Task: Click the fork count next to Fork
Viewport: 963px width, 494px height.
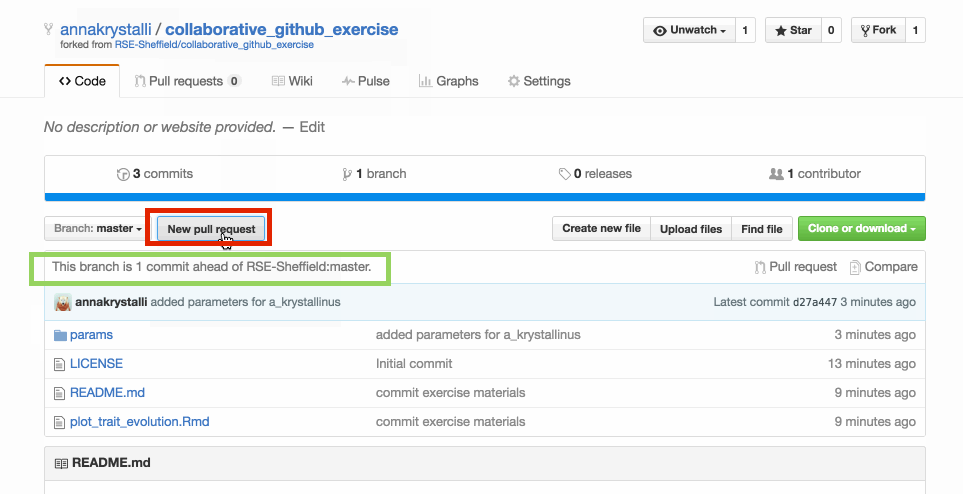Action: 915,30
